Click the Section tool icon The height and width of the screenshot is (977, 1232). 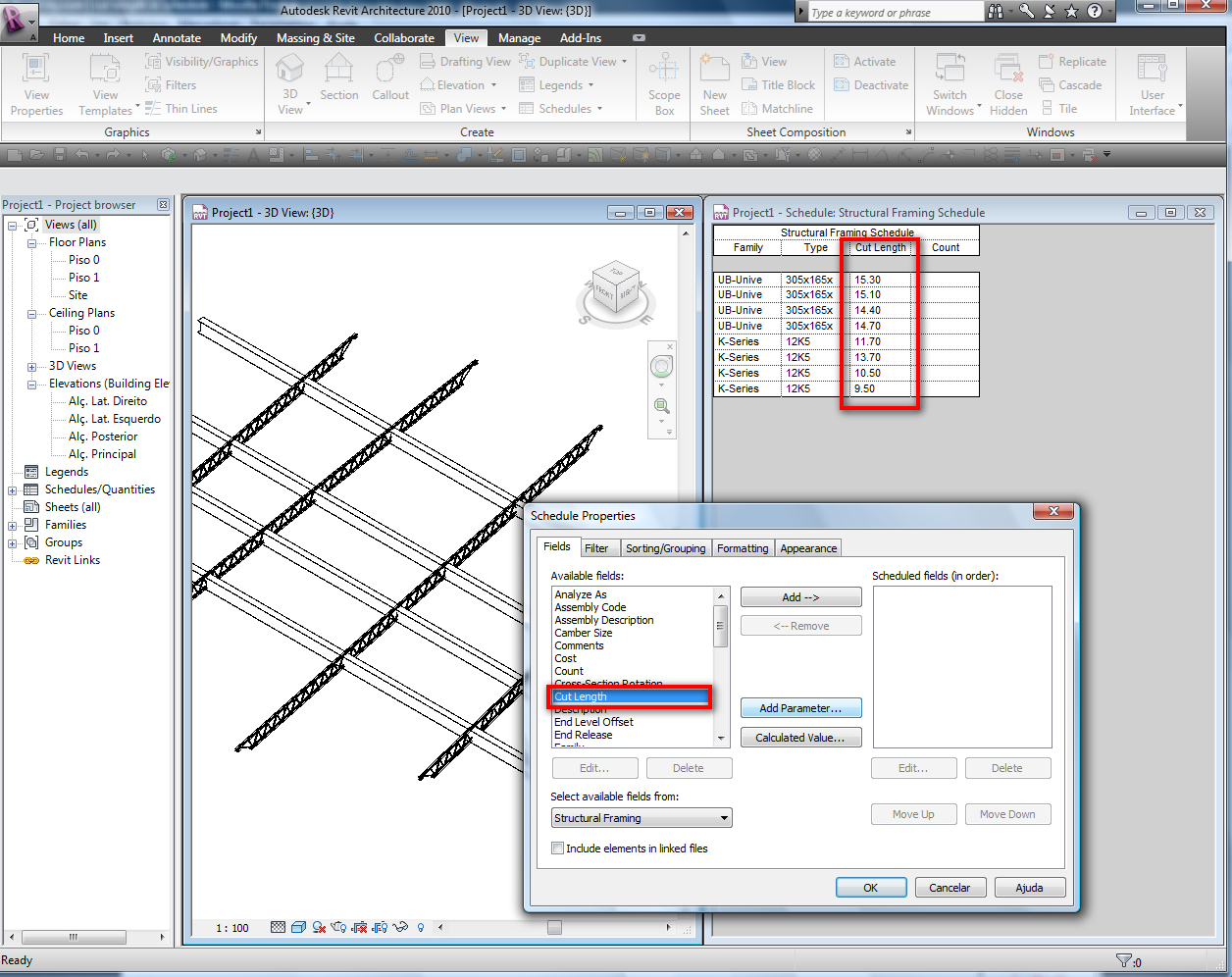tap(338, 71)
